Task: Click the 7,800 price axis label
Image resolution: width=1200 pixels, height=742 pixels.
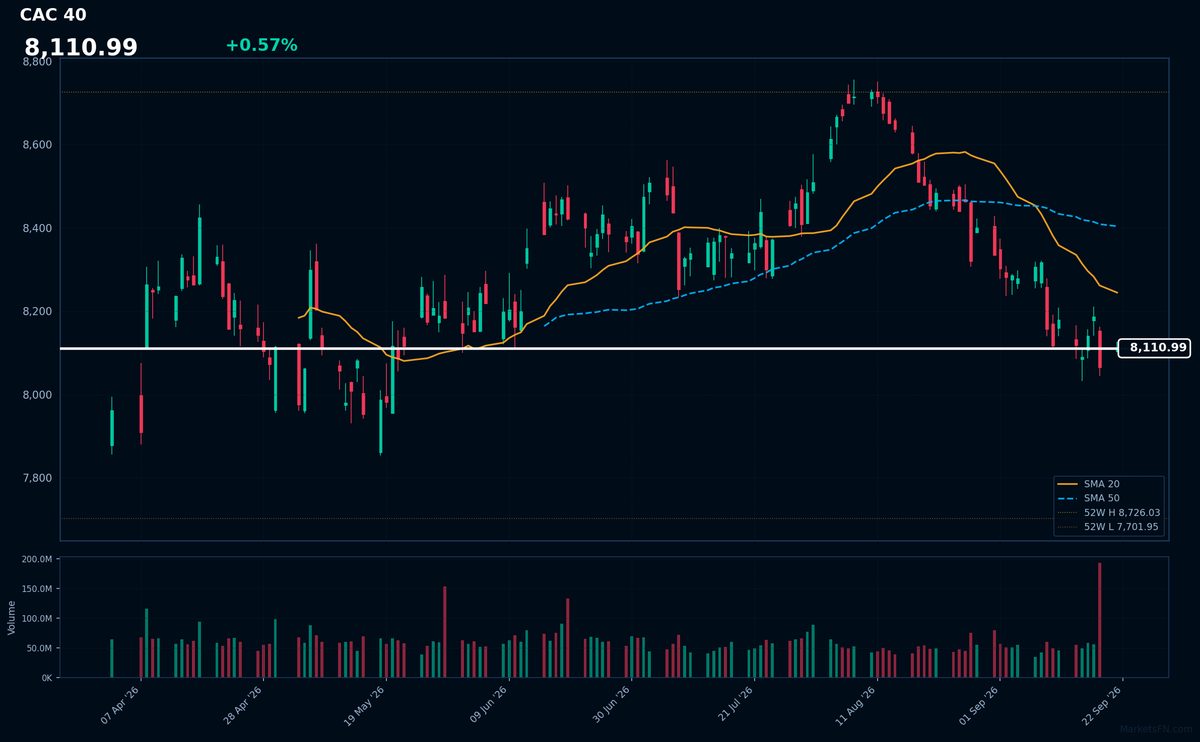Action: coord(37,478)
